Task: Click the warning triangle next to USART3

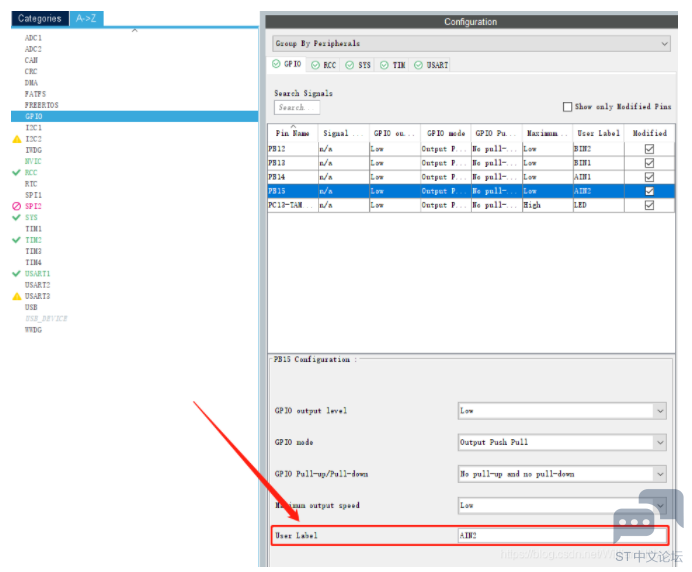Action: [x=16, y=296]
